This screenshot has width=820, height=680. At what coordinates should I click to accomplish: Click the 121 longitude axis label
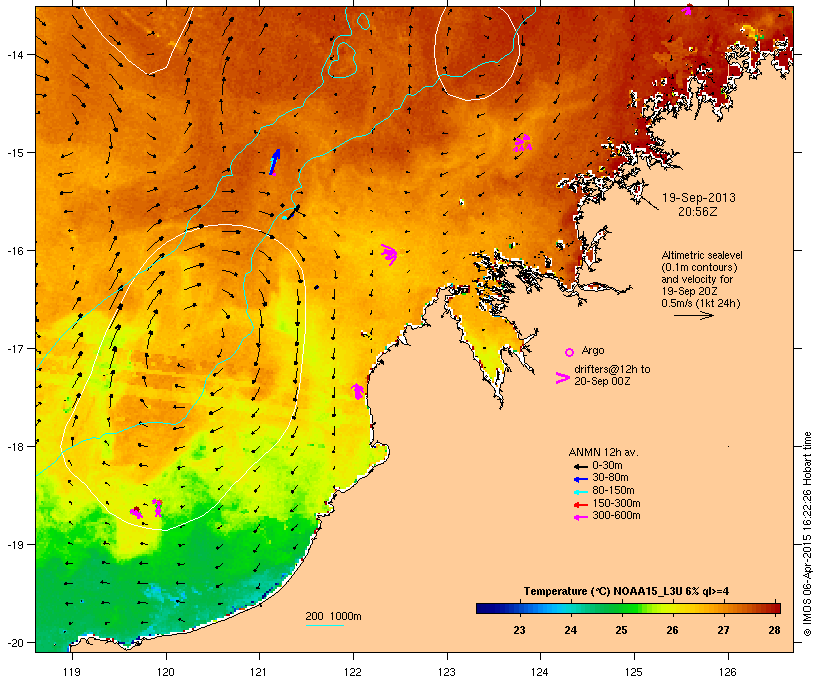point(259,672)
